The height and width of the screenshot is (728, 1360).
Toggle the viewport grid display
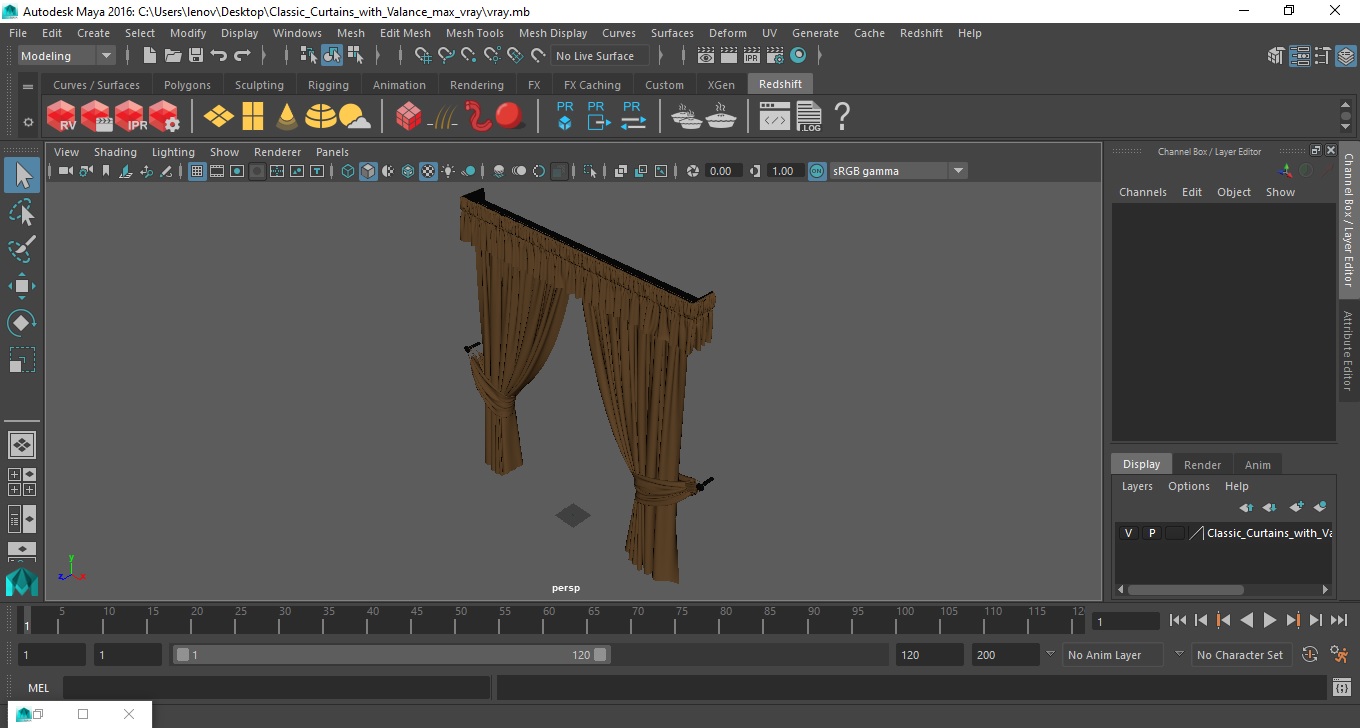197,171
